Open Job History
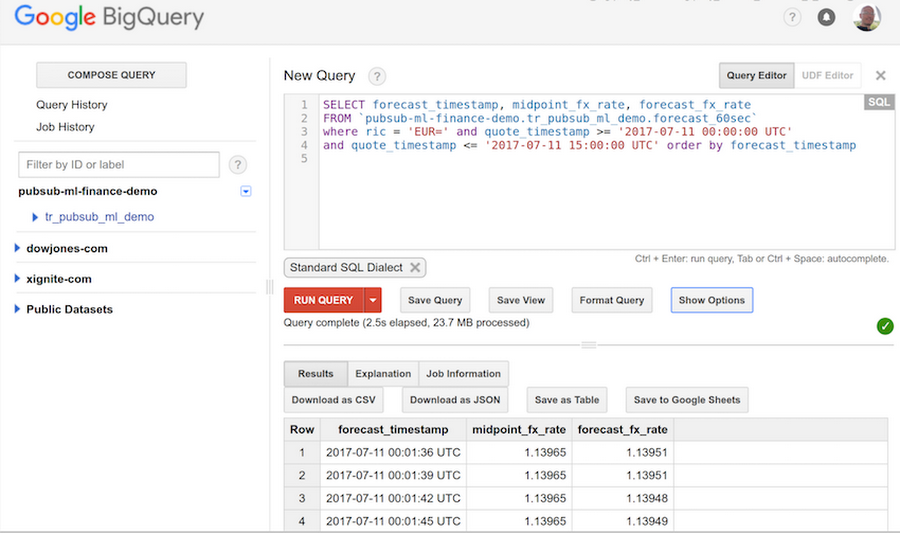 tap(65, 127)
